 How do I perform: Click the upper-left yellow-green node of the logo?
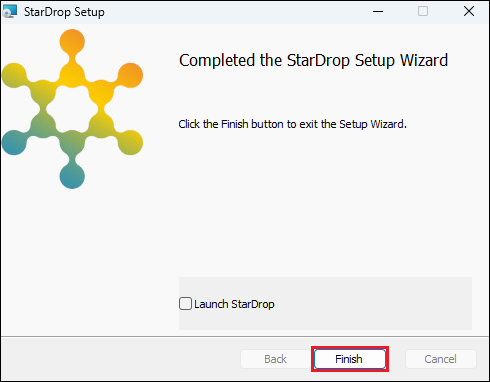coord(14,75)
